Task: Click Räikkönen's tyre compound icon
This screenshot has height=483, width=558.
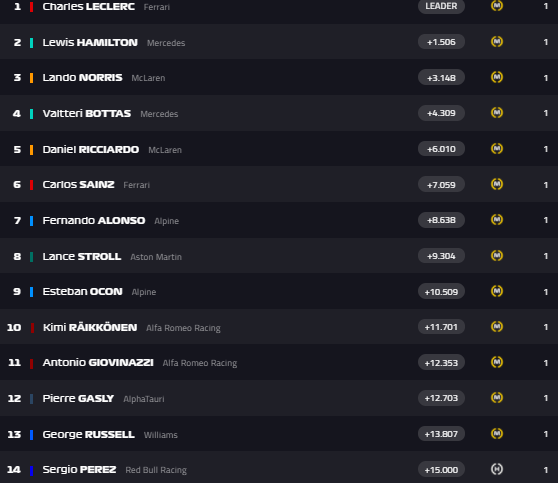Action: click(497, 327)
